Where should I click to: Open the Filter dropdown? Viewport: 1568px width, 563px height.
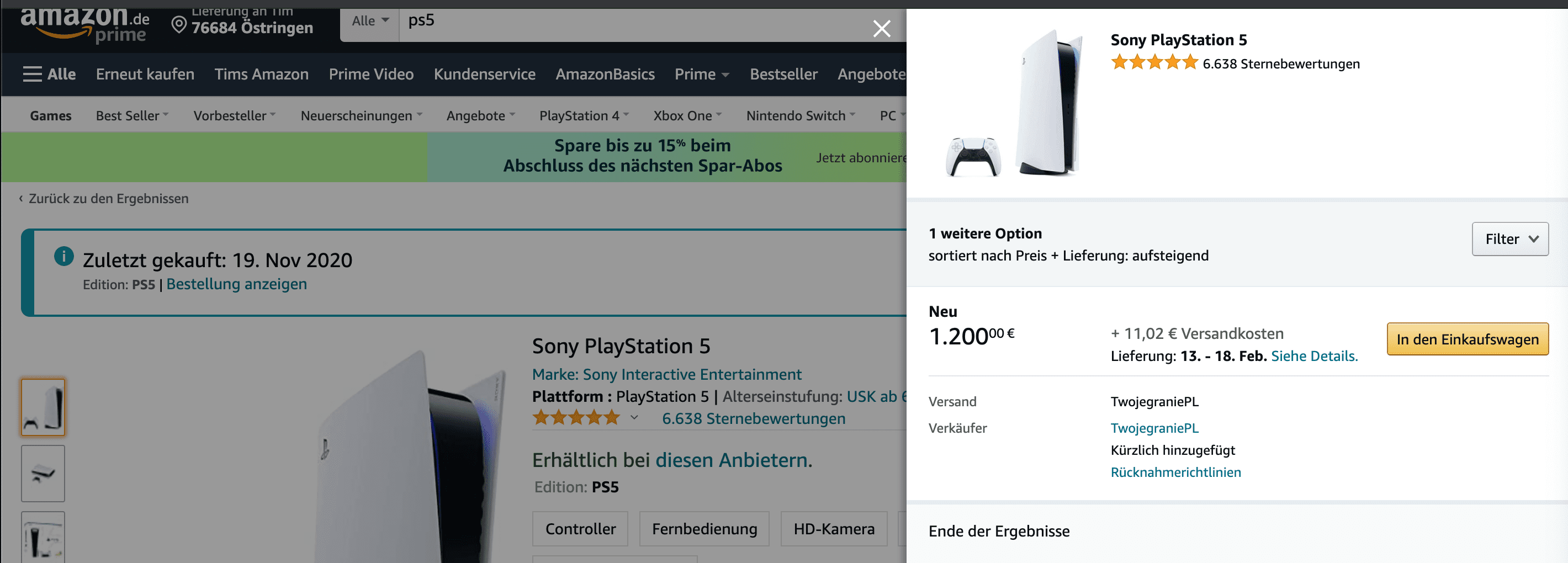click(1509, 239)
